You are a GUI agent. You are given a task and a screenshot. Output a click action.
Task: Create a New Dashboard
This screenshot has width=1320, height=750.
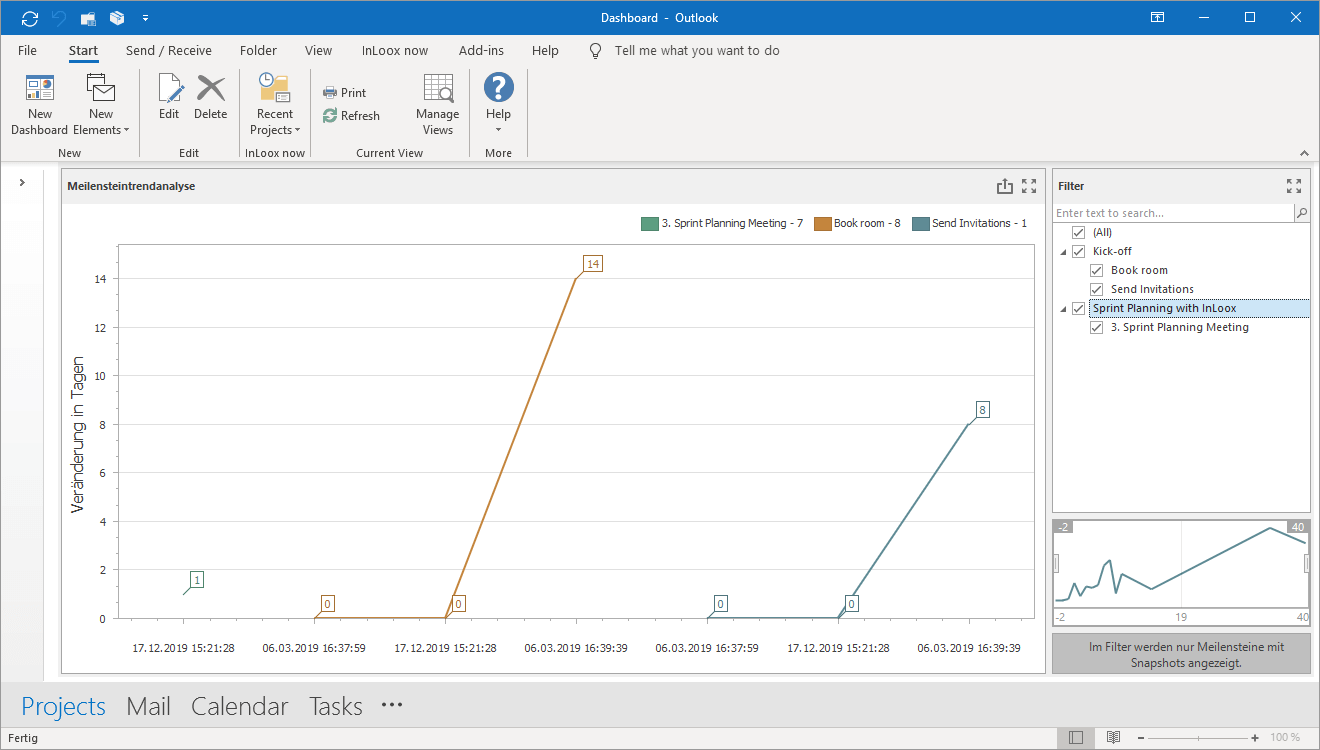[x=40, y=105]
